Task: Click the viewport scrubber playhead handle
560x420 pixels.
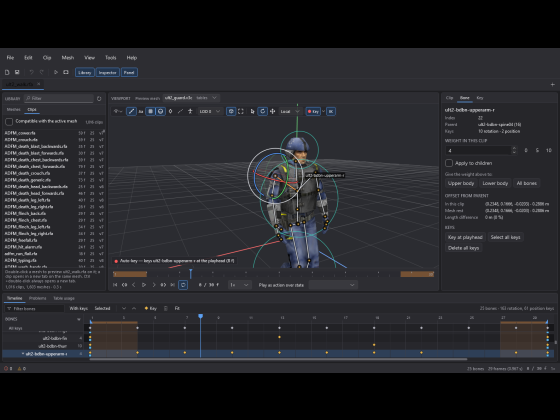Action: point(190,274)
